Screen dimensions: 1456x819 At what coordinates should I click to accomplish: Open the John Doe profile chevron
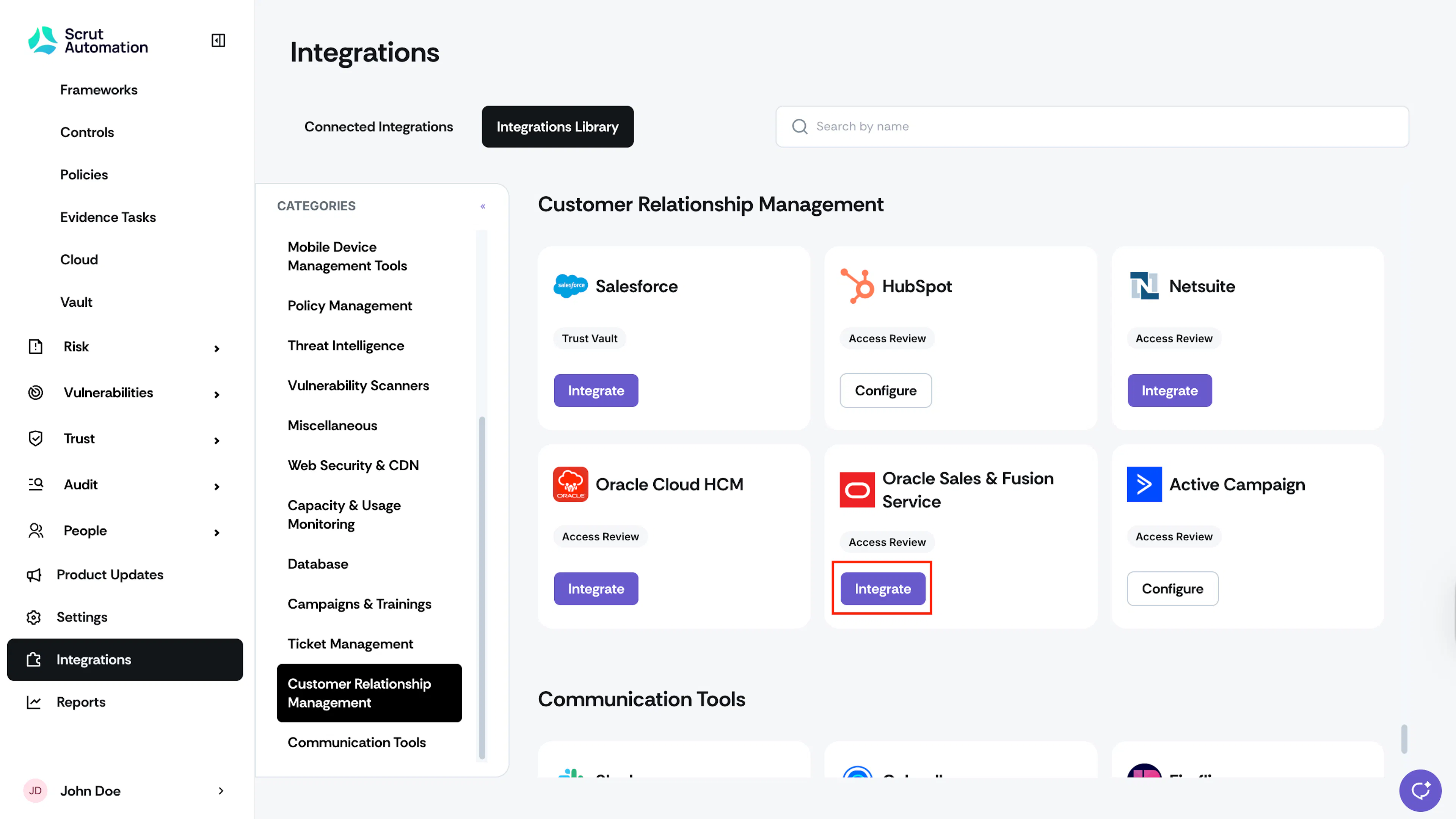click(x=221, y=791)
